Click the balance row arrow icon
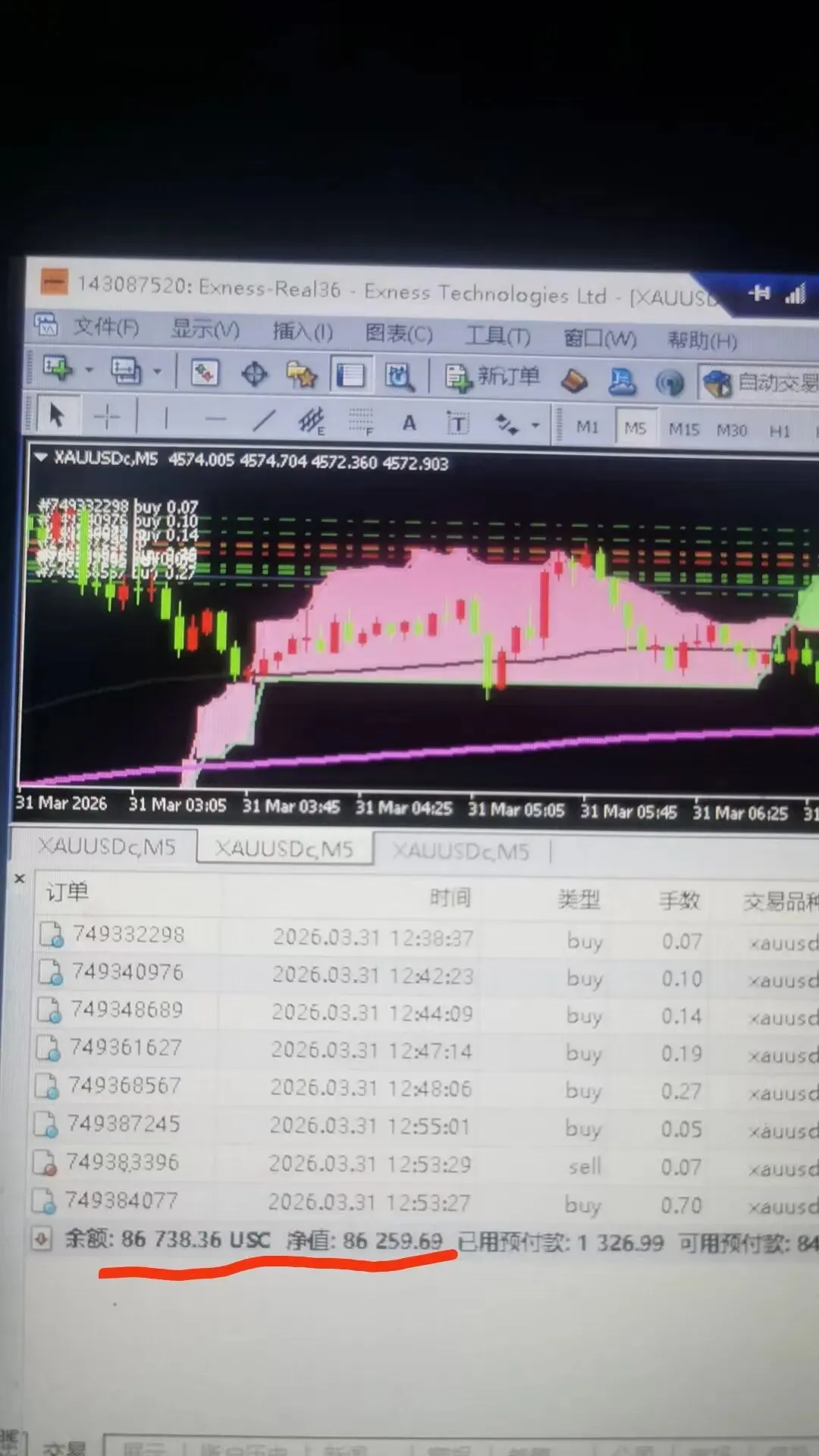 point(42,1239)
